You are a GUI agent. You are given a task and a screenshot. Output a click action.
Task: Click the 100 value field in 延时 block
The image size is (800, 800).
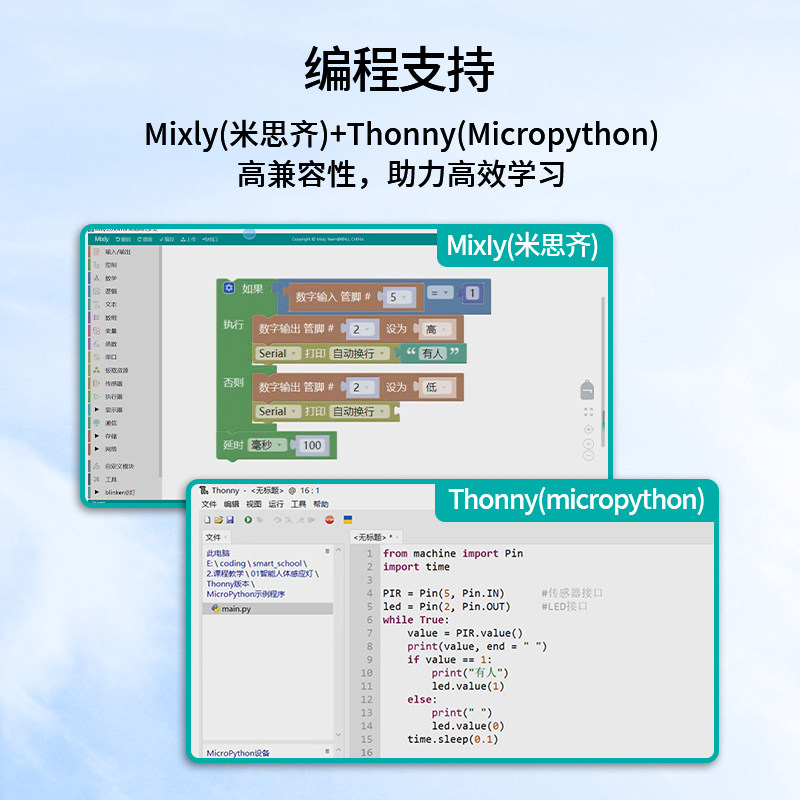(312, 445)
